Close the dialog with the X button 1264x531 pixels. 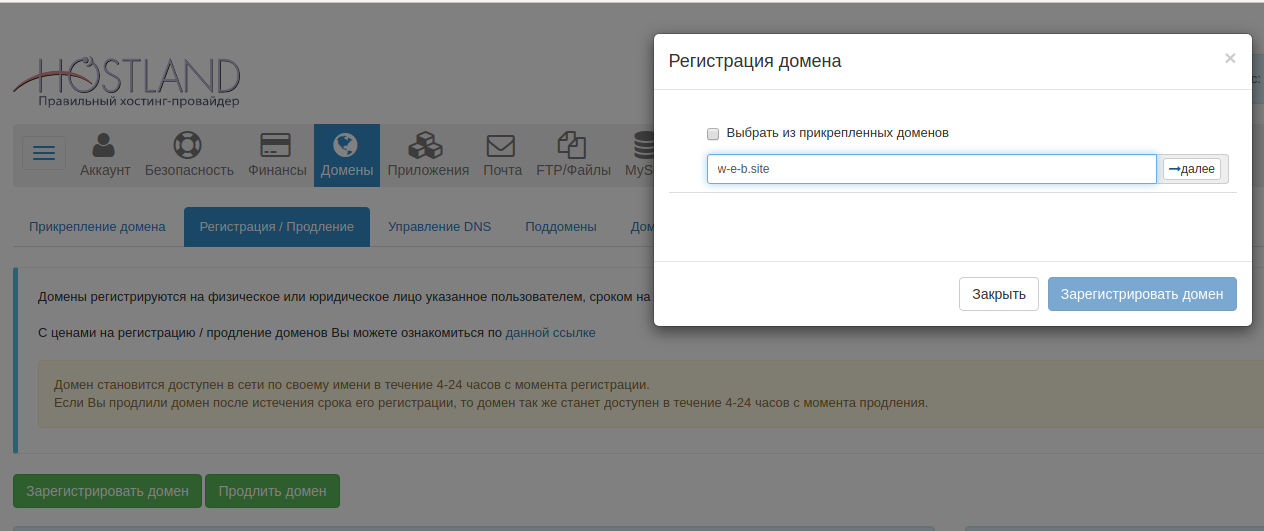1230,59
